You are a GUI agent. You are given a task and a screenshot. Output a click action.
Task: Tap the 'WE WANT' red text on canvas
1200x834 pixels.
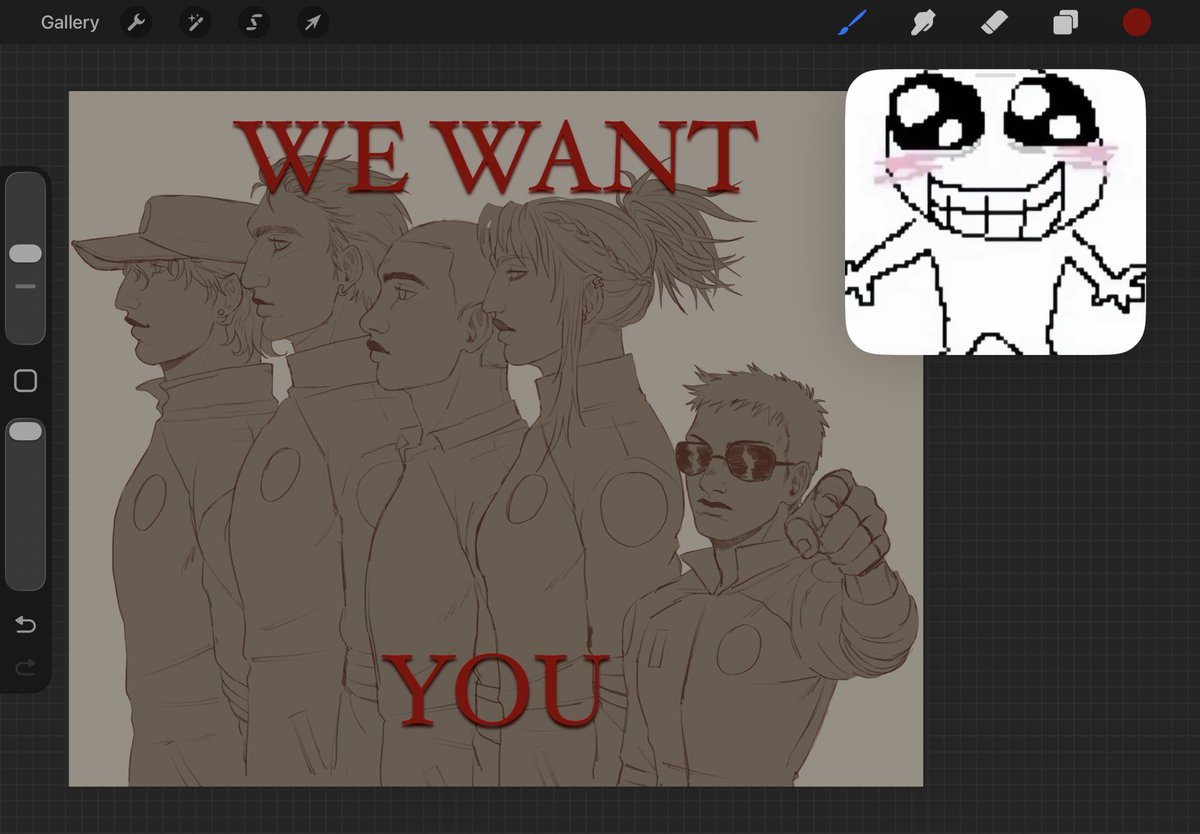point(496,157)
